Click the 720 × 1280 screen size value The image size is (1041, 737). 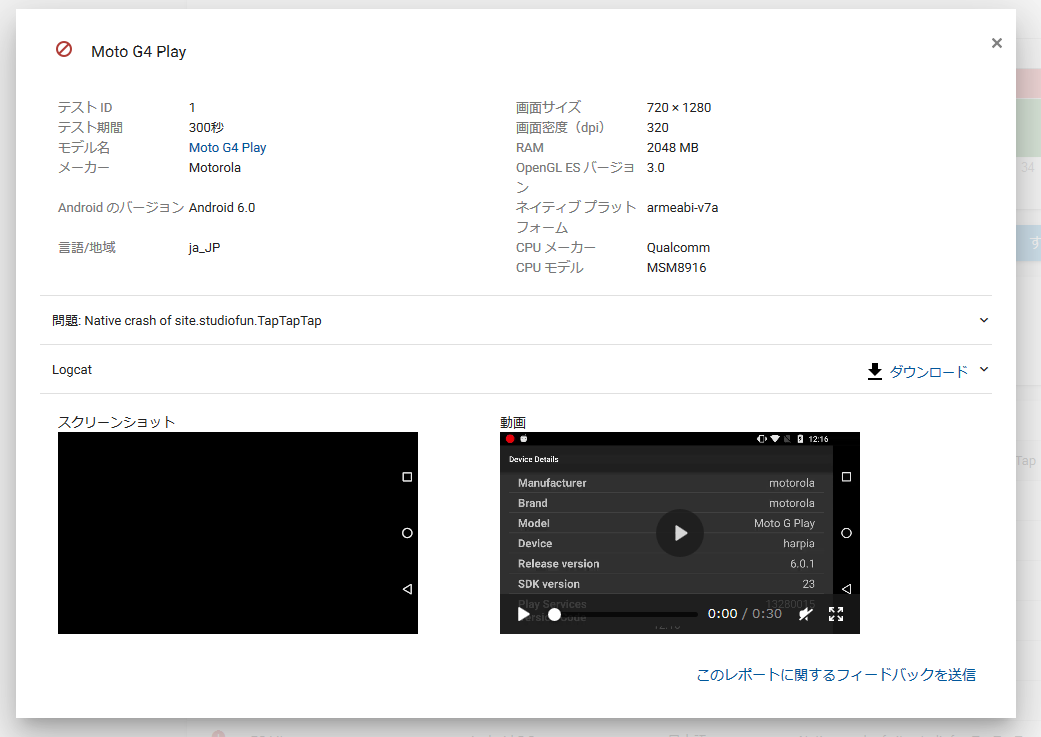tap(679, 108)
